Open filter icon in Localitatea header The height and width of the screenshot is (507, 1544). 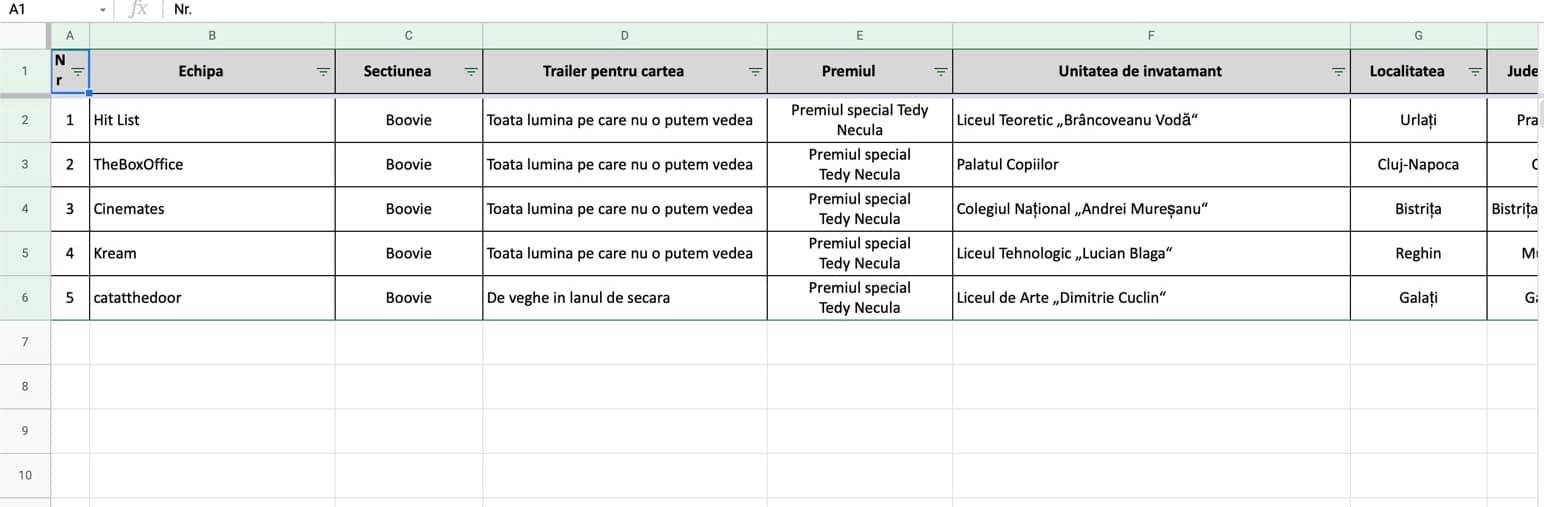click(1475, 72)
